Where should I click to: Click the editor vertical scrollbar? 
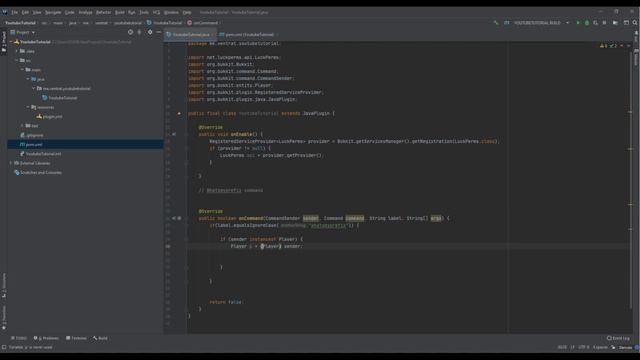click(631, 180)
